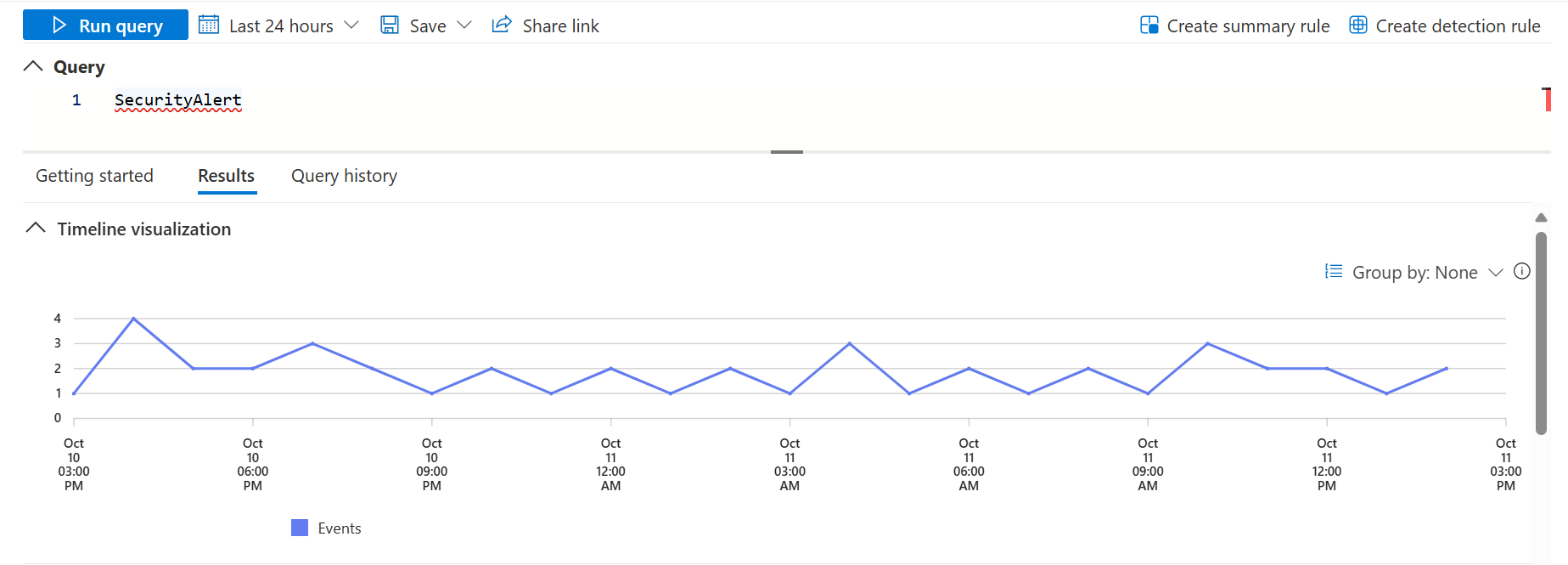Click the Create detection rule icon
Image resolution: width=1568 pixels, height=565 pixels.
point(1358,25)
